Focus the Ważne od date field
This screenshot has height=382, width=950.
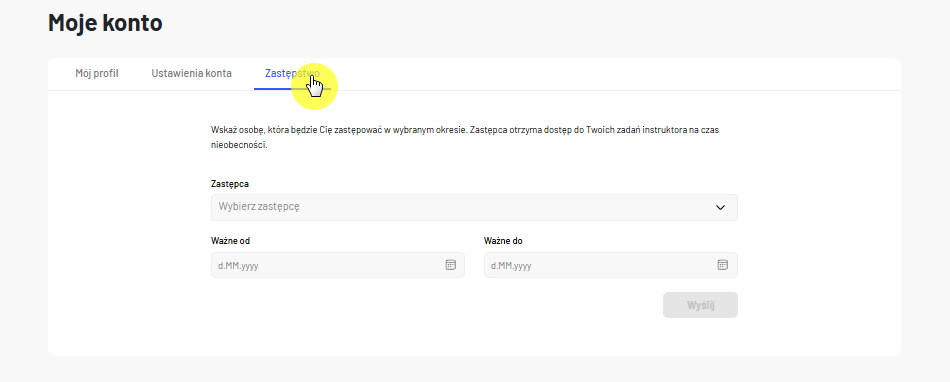337,265
